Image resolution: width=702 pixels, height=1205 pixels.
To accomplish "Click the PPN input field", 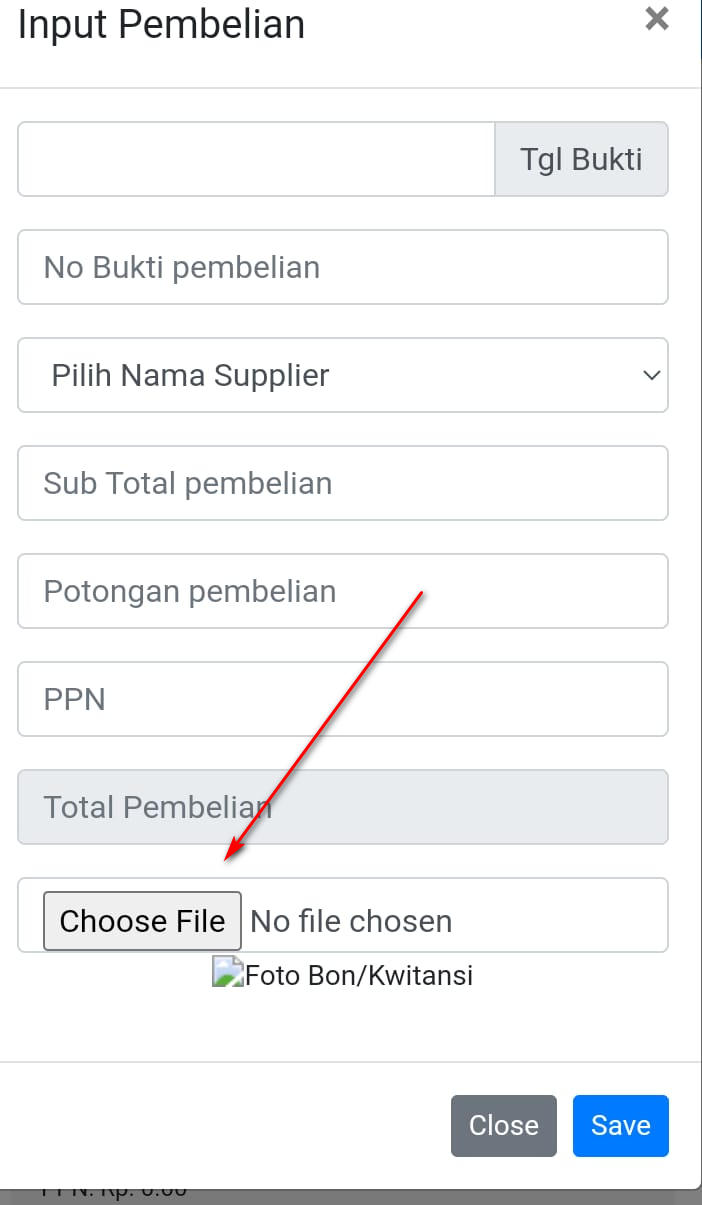I will click(x=343, y=699).
